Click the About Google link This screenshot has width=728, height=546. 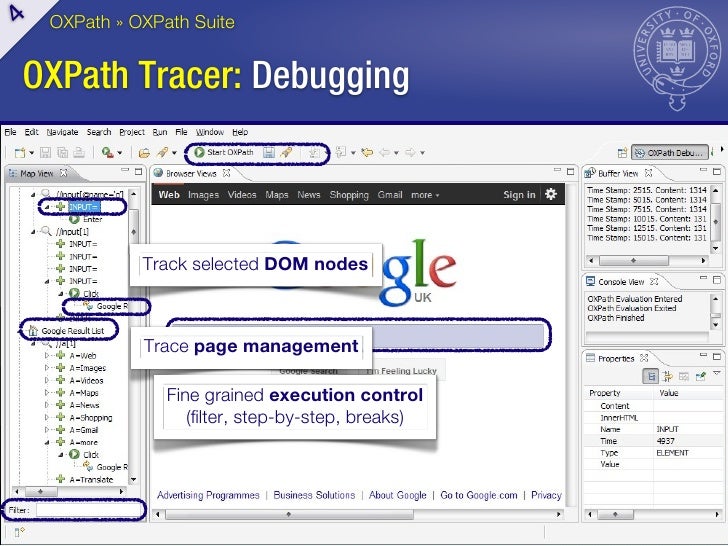(397, 495)
